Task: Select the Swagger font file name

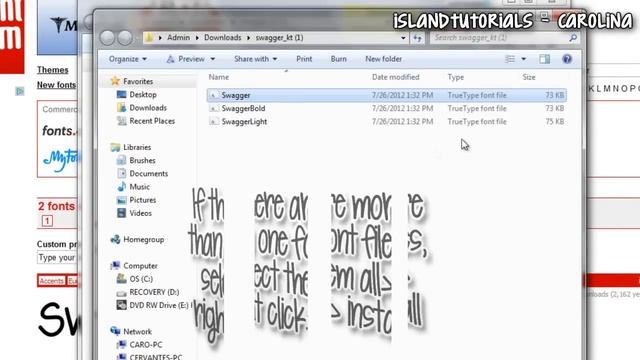Action: pos(236,96)
